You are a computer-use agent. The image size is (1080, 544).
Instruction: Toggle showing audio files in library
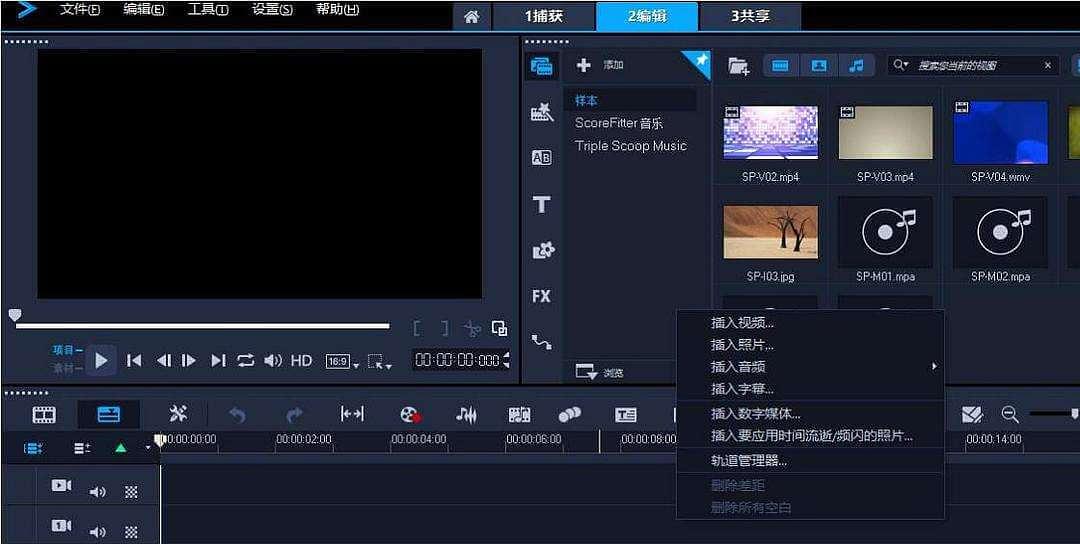point(856,66)
